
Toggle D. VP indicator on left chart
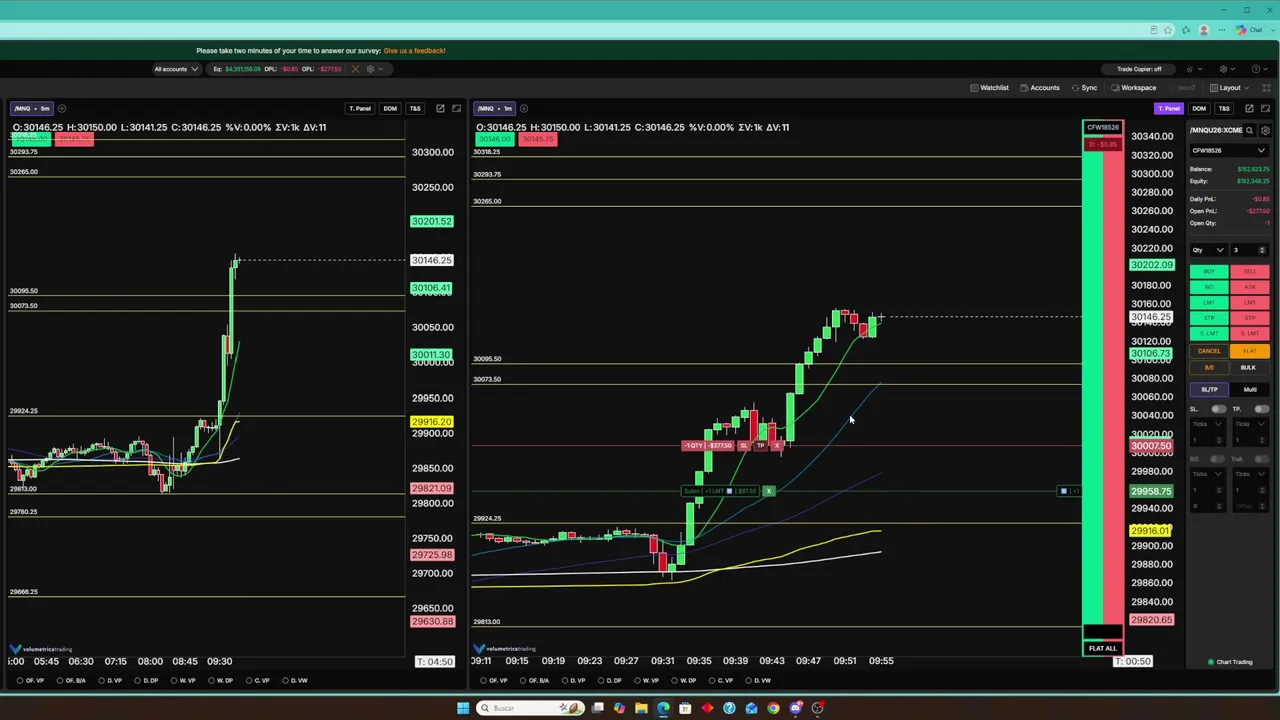point(109,680)
